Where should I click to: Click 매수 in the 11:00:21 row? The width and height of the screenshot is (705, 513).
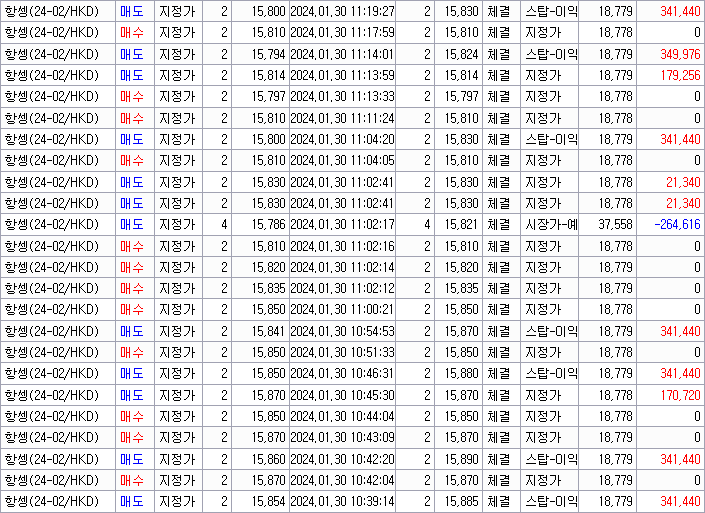point(132,310)
